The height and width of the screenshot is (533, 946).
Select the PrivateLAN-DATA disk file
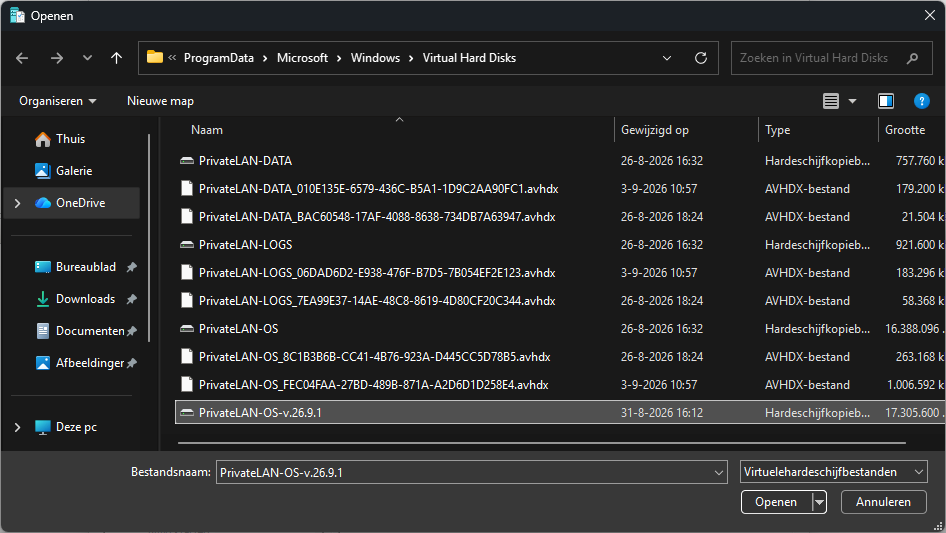tap(560, 161)
